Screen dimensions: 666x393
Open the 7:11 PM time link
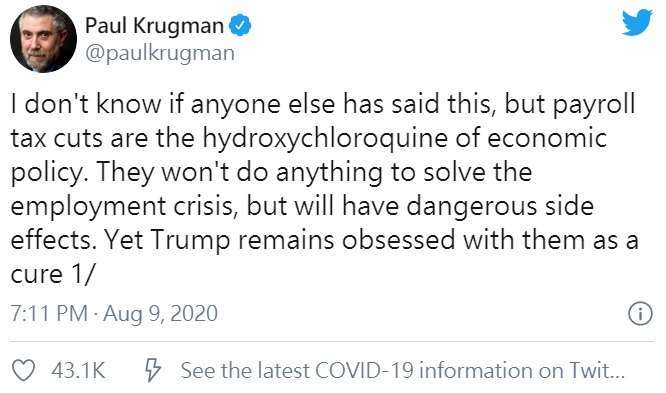[x=49, y=314]
